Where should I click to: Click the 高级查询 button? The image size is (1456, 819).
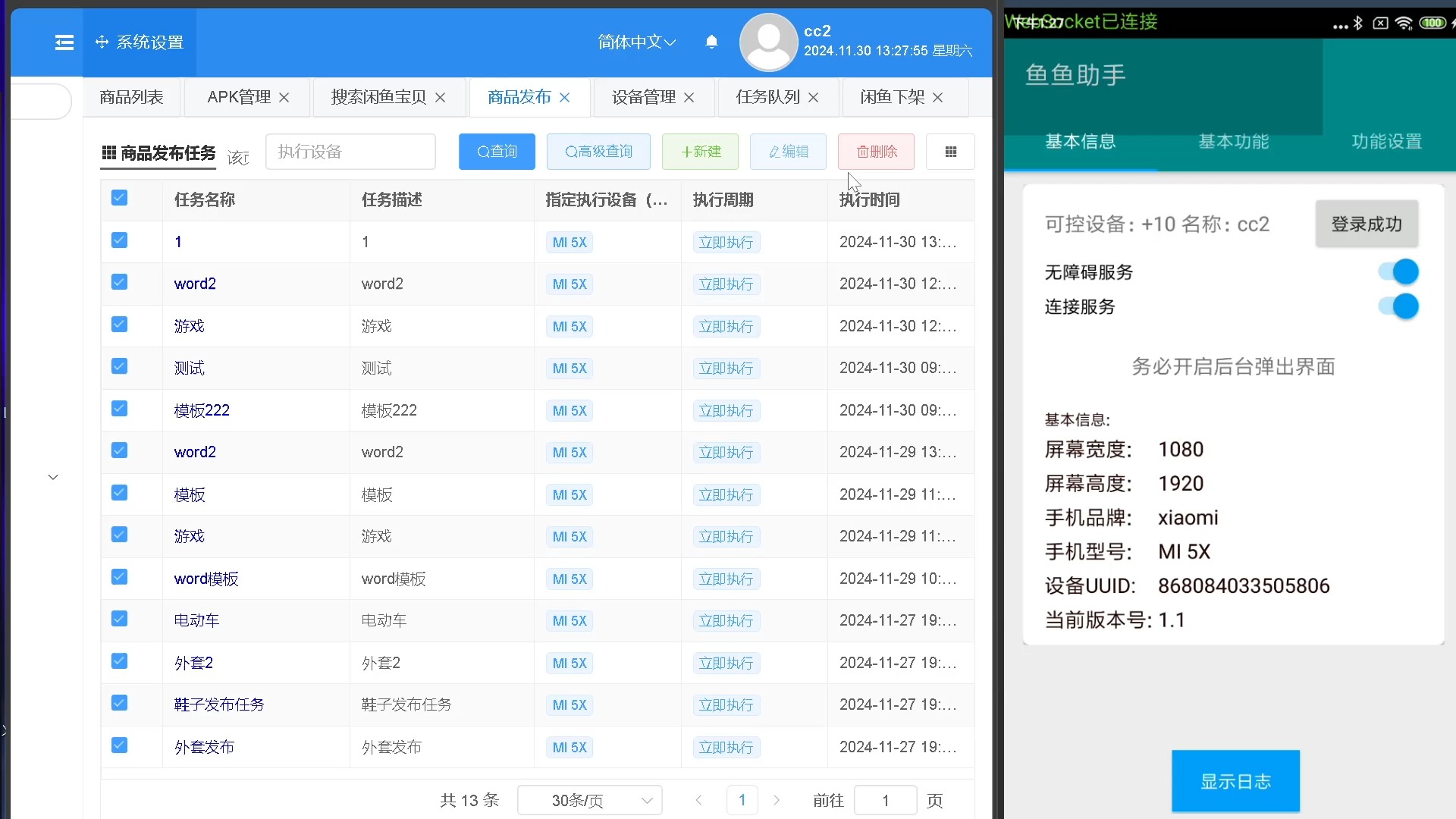[x=598, y=152]
